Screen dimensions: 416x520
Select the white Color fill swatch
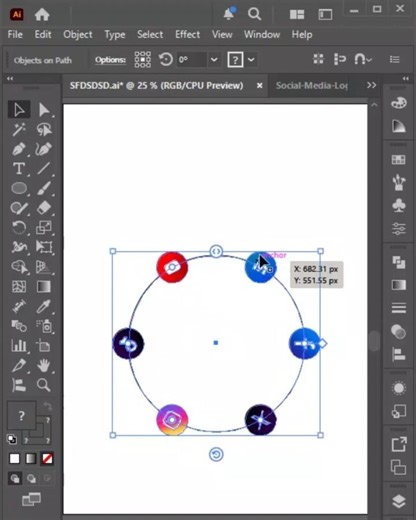tap(14, 459)
